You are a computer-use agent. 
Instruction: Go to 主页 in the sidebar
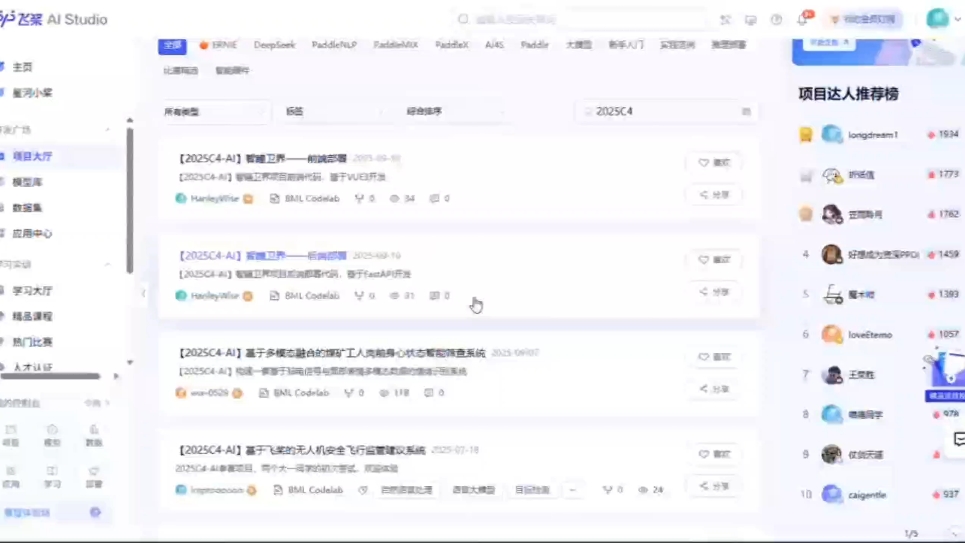click(23, 67)
